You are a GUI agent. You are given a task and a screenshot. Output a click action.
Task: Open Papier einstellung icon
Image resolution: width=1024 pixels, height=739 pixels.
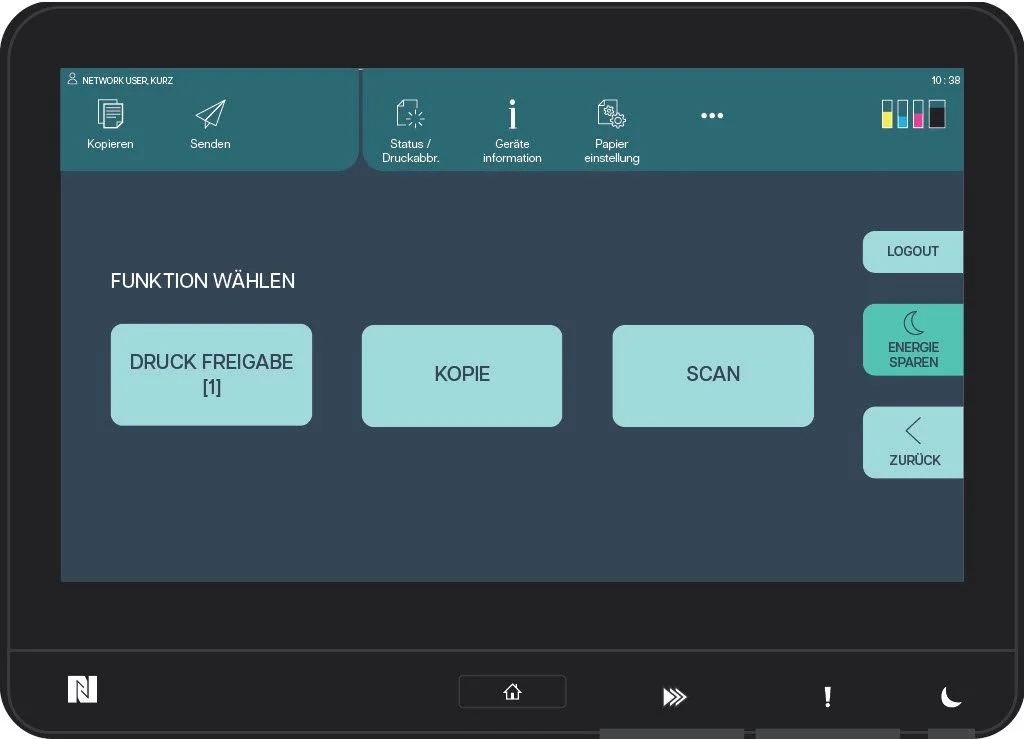tap(611, 114)
